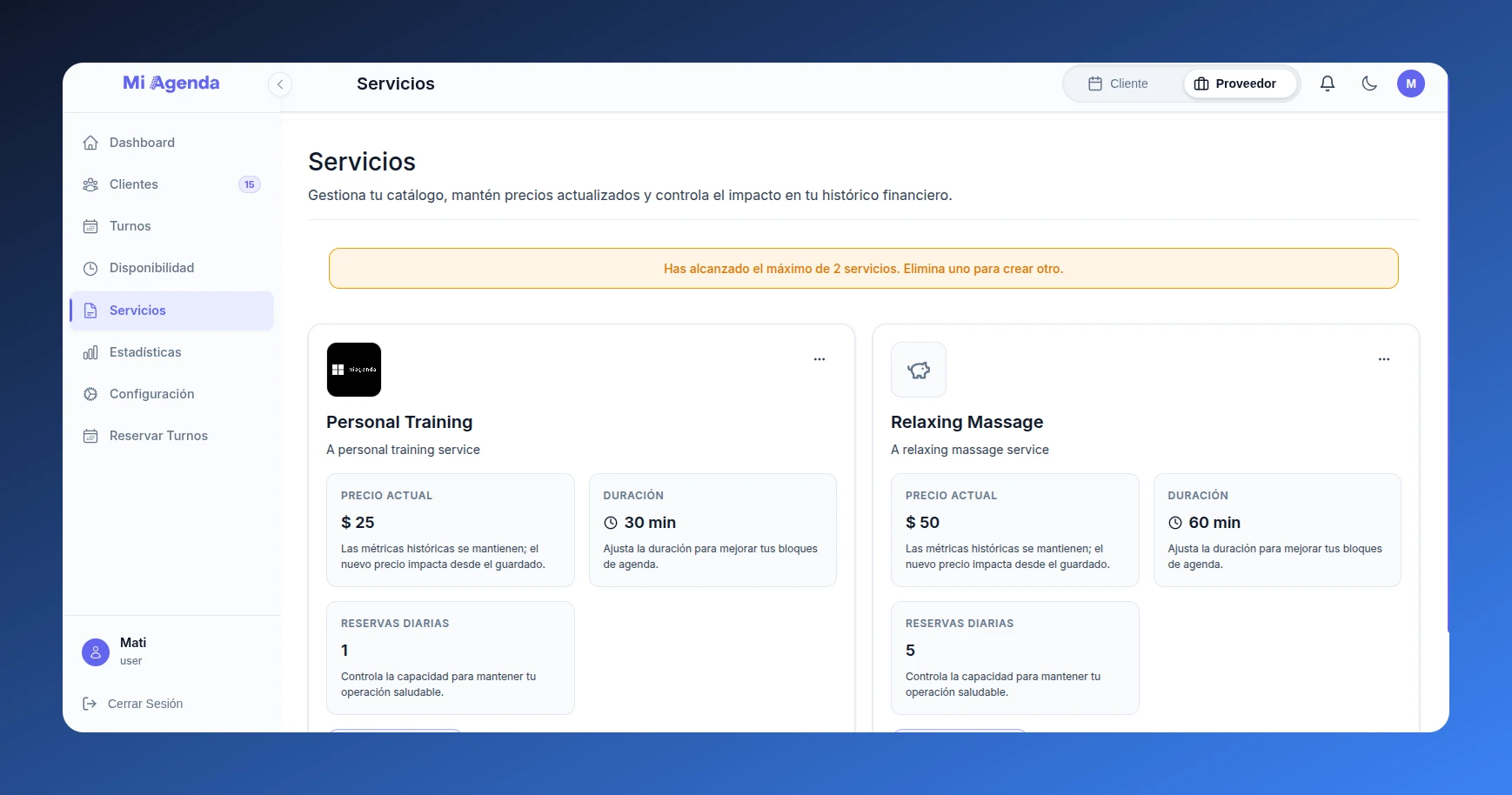1512x795 pixels.
Task: Click Relaxing Massage piggy bank icon
Action: pyautogui.click(x=919, y=370)
